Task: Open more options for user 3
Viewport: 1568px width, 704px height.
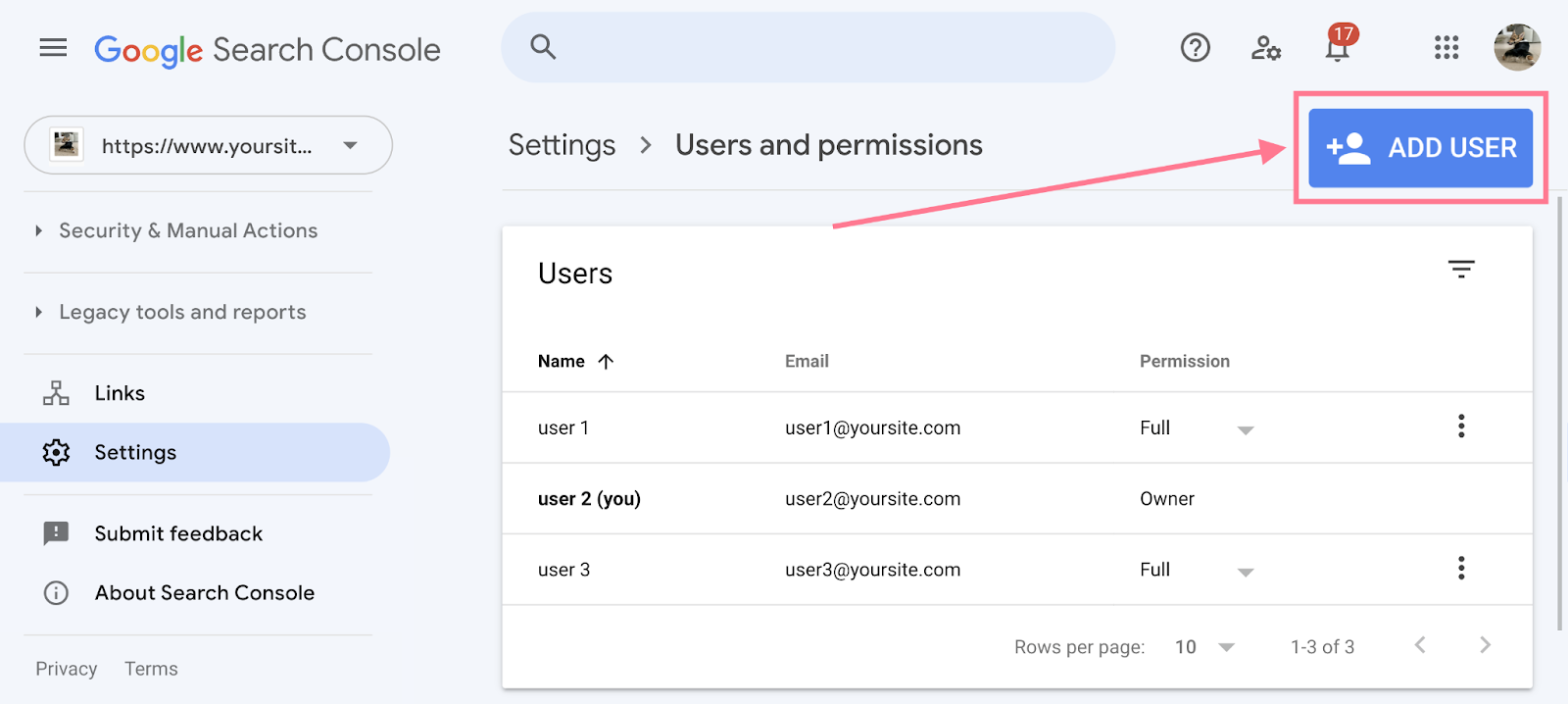Action: coord(1460,569)
